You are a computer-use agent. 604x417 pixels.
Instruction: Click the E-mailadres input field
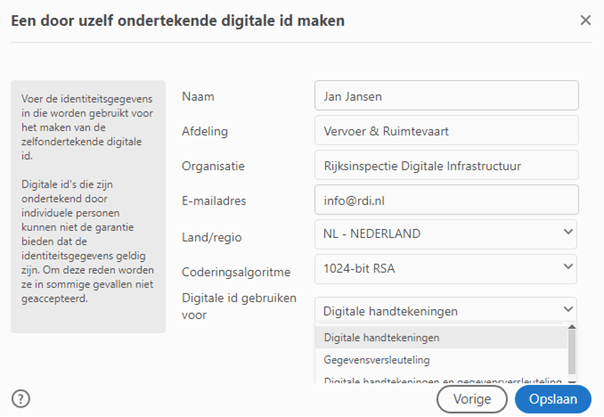446,200
